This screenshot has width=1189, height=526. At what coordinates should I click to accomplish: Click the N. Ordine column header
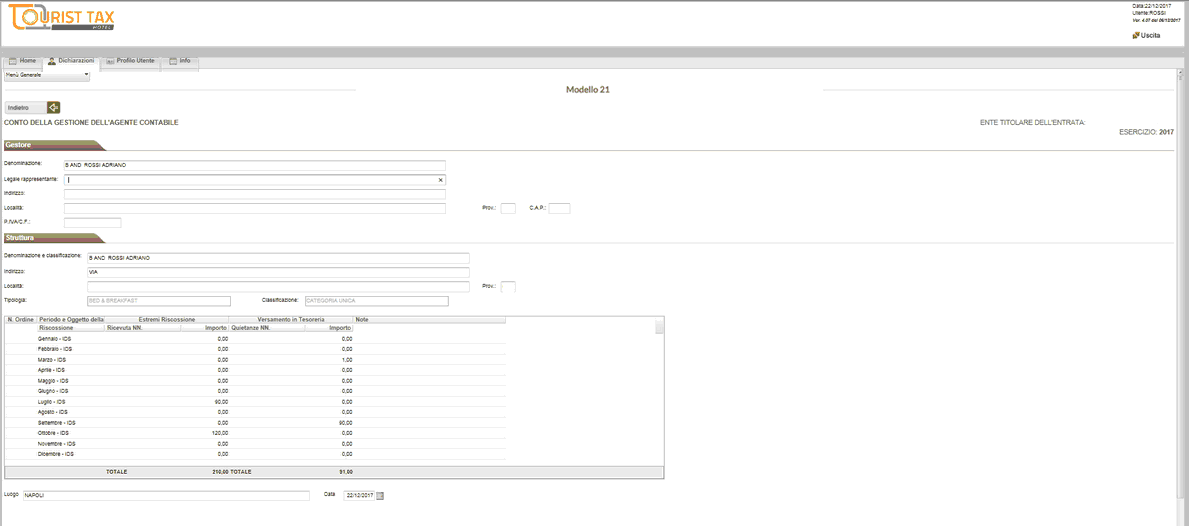[20, 320]
